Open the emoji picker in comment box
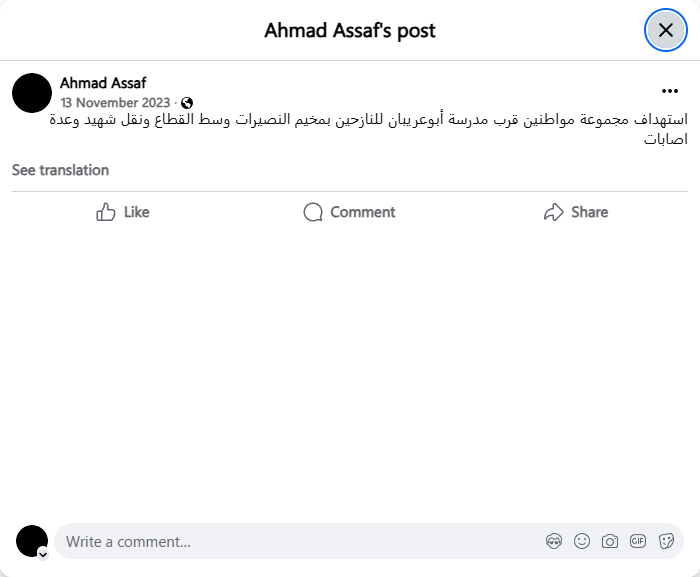Viewport: 700px width, 577px height. [x=582, y=542]
